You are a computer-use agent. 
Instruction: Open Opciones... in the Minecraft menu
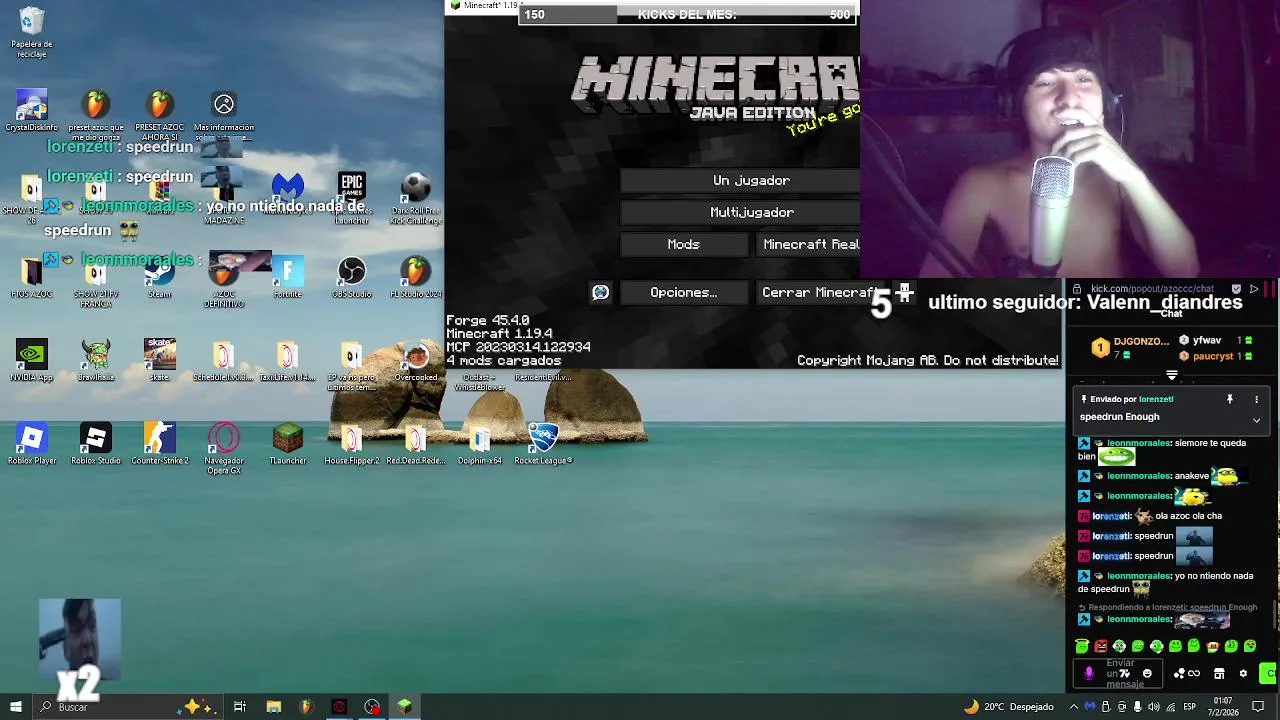[x=683, y=292]
